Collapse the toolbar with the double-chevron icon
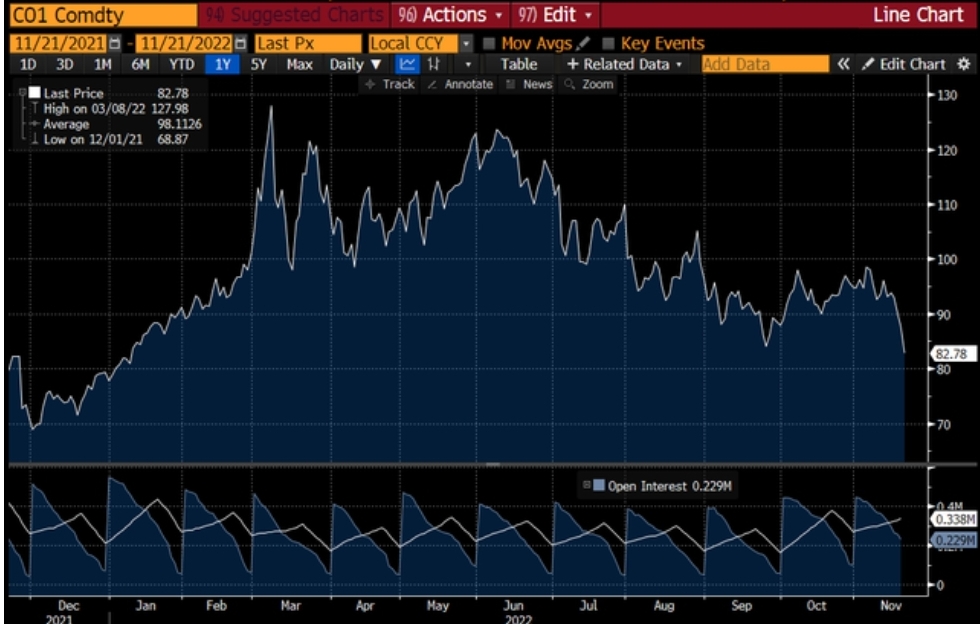Screen dimensions: 980x624 [843, 64]
